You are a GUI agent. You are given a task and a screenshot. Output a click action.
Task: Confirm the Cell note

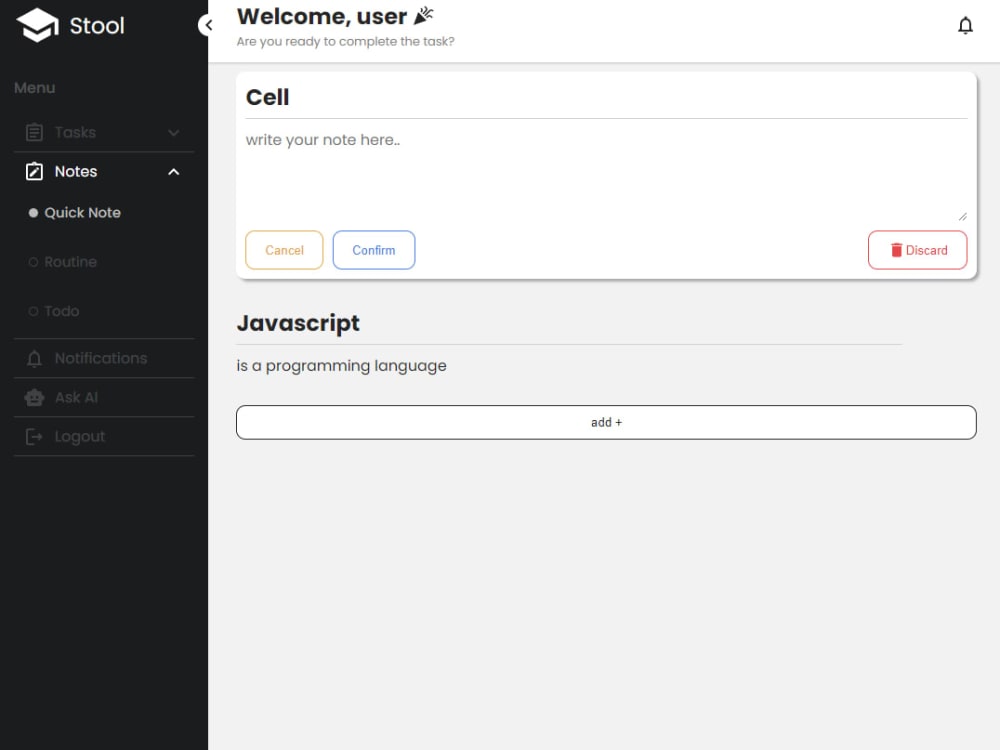tap(373, 250)
